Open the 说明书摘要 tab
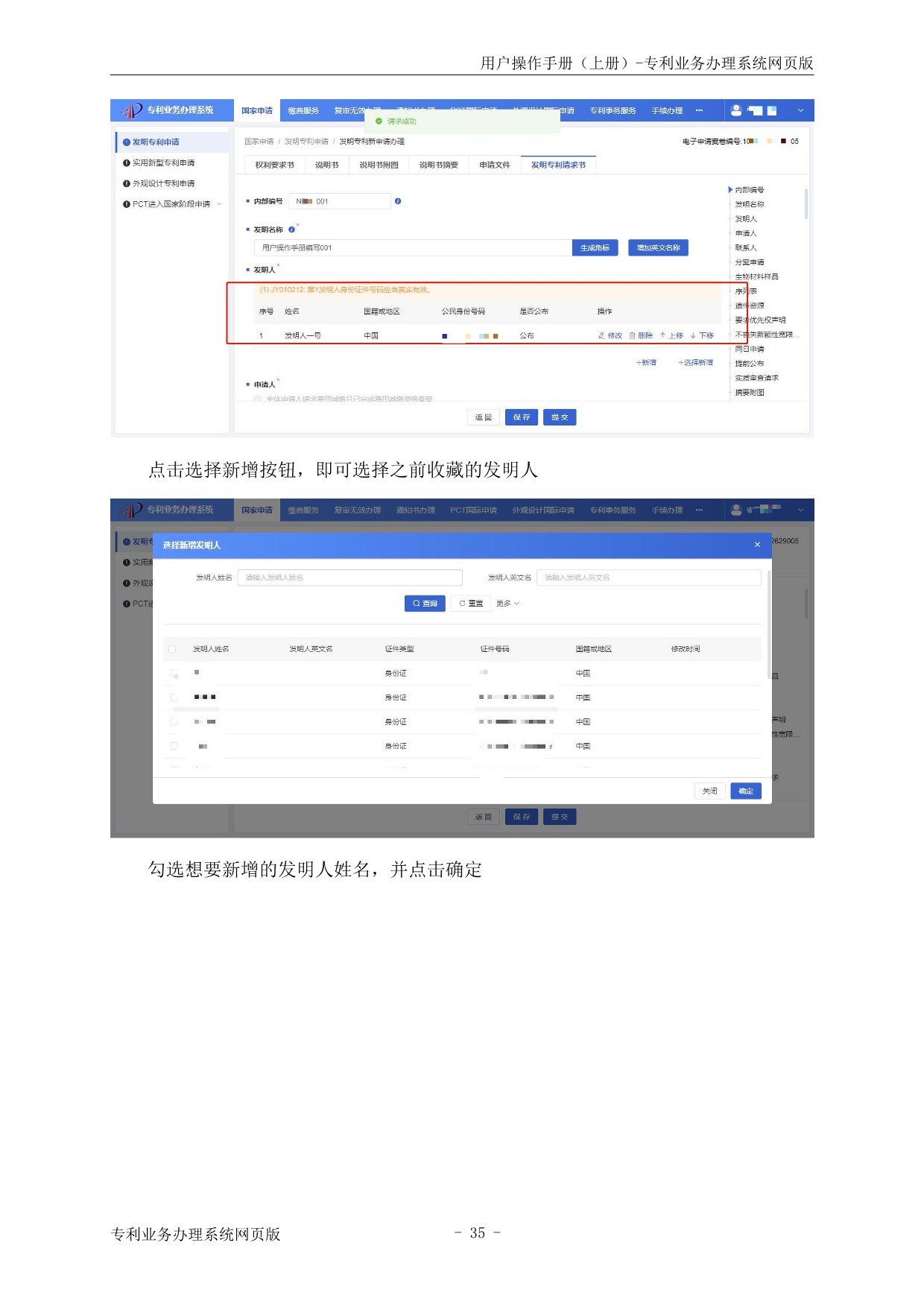This screenshot has width=924, height=1307. 438,165
